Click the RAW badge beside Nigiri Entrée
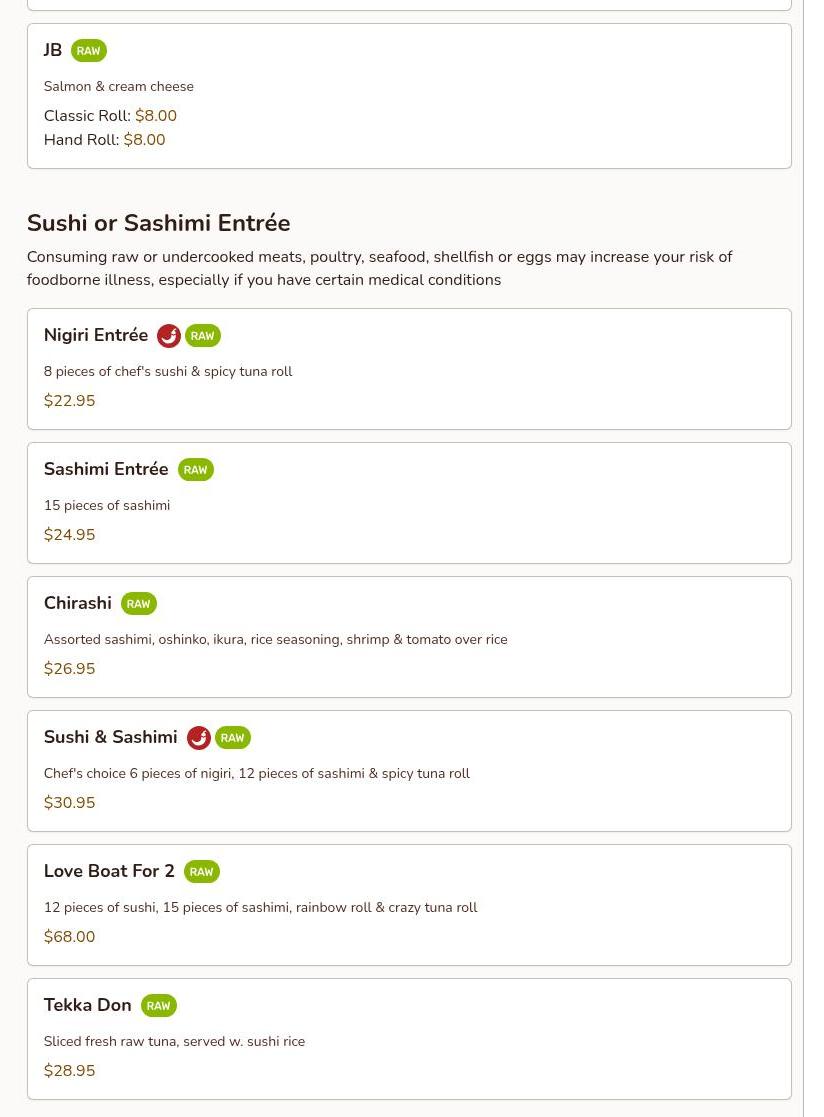Viewport: 824px width, 1117px height. (x=203, y=336)
